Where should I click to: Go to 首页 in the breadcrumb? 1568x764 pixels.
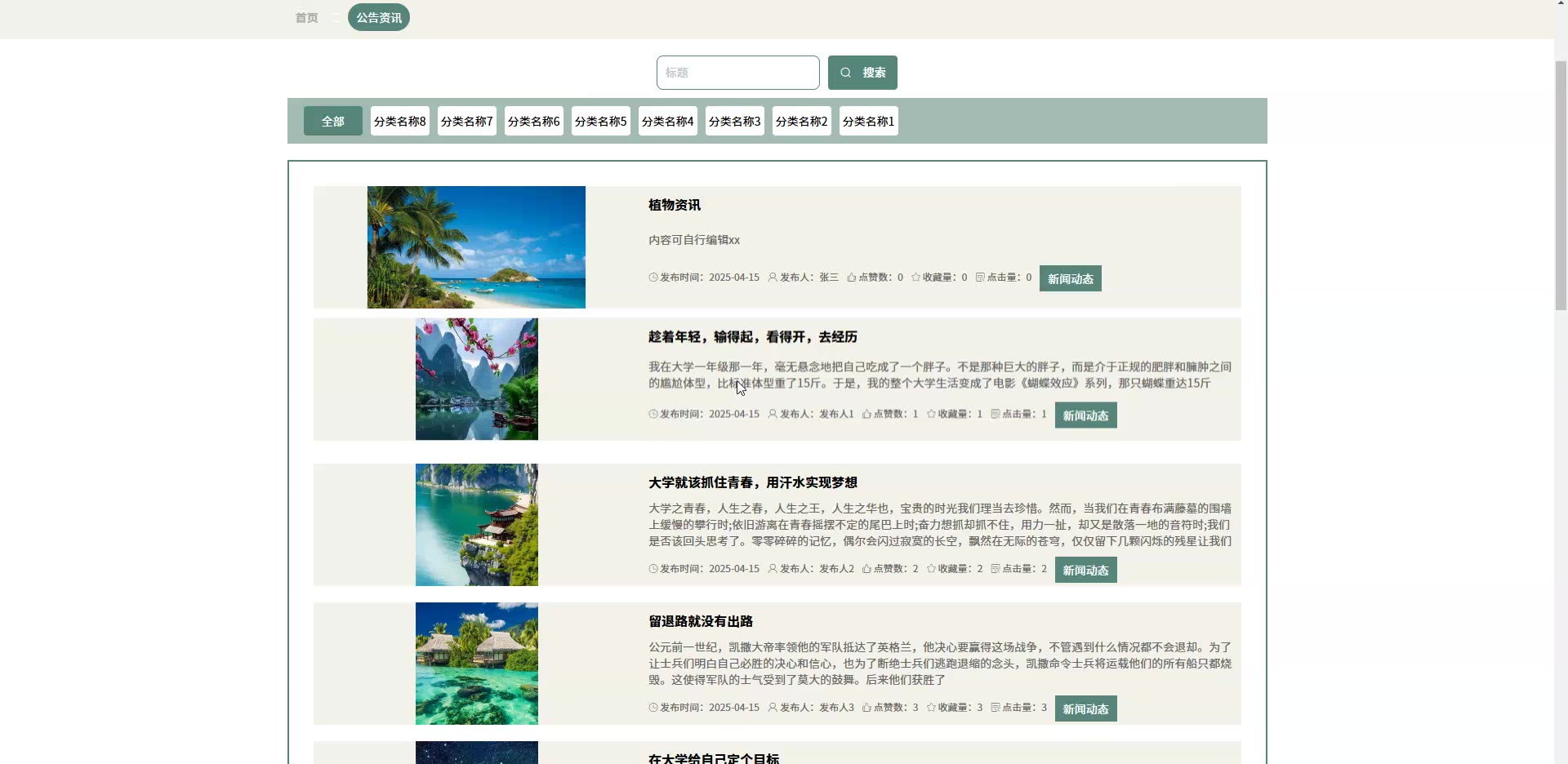[307, 18]
